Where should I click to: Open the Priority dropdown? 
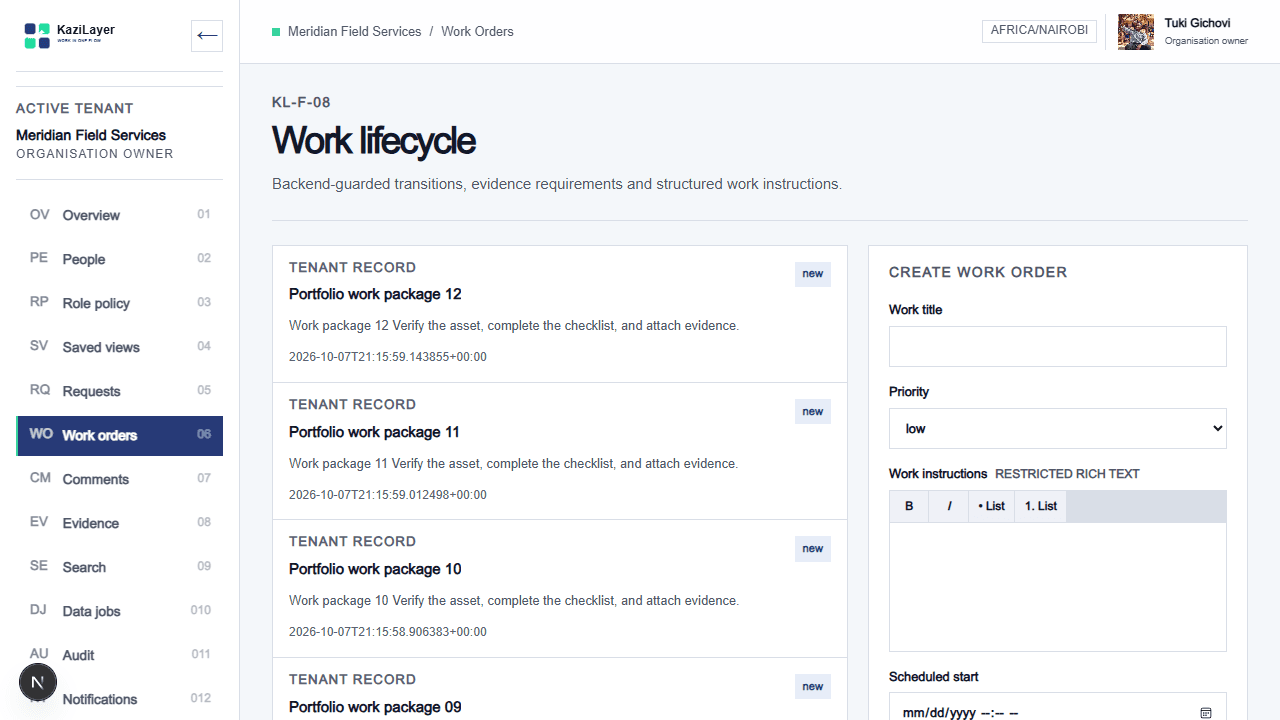1058,428
